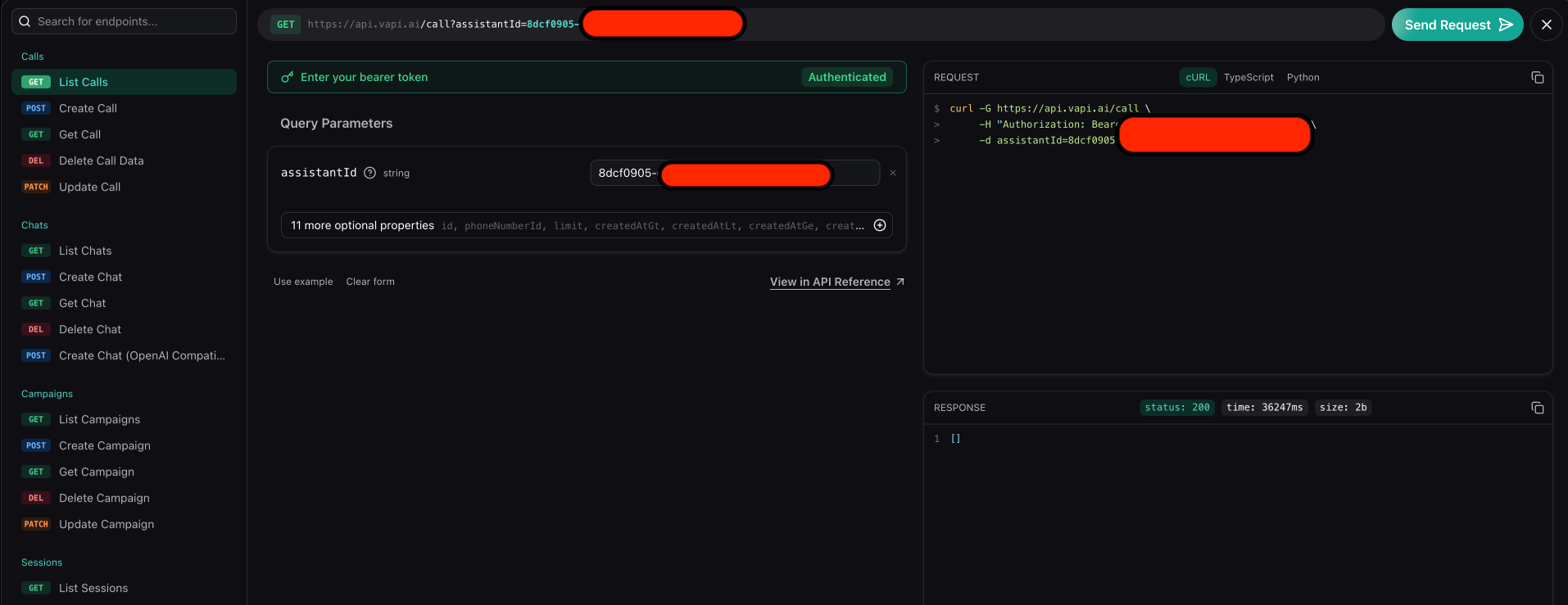Open List Campaigns endpoint

124,419
